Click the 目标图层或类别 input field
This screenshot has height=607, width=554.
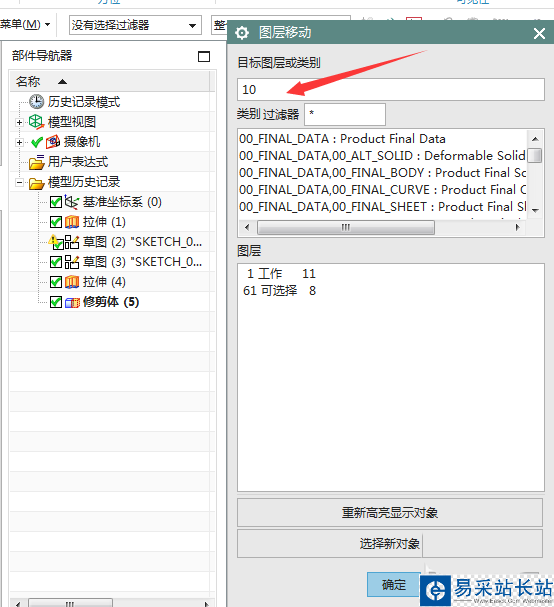391,89
